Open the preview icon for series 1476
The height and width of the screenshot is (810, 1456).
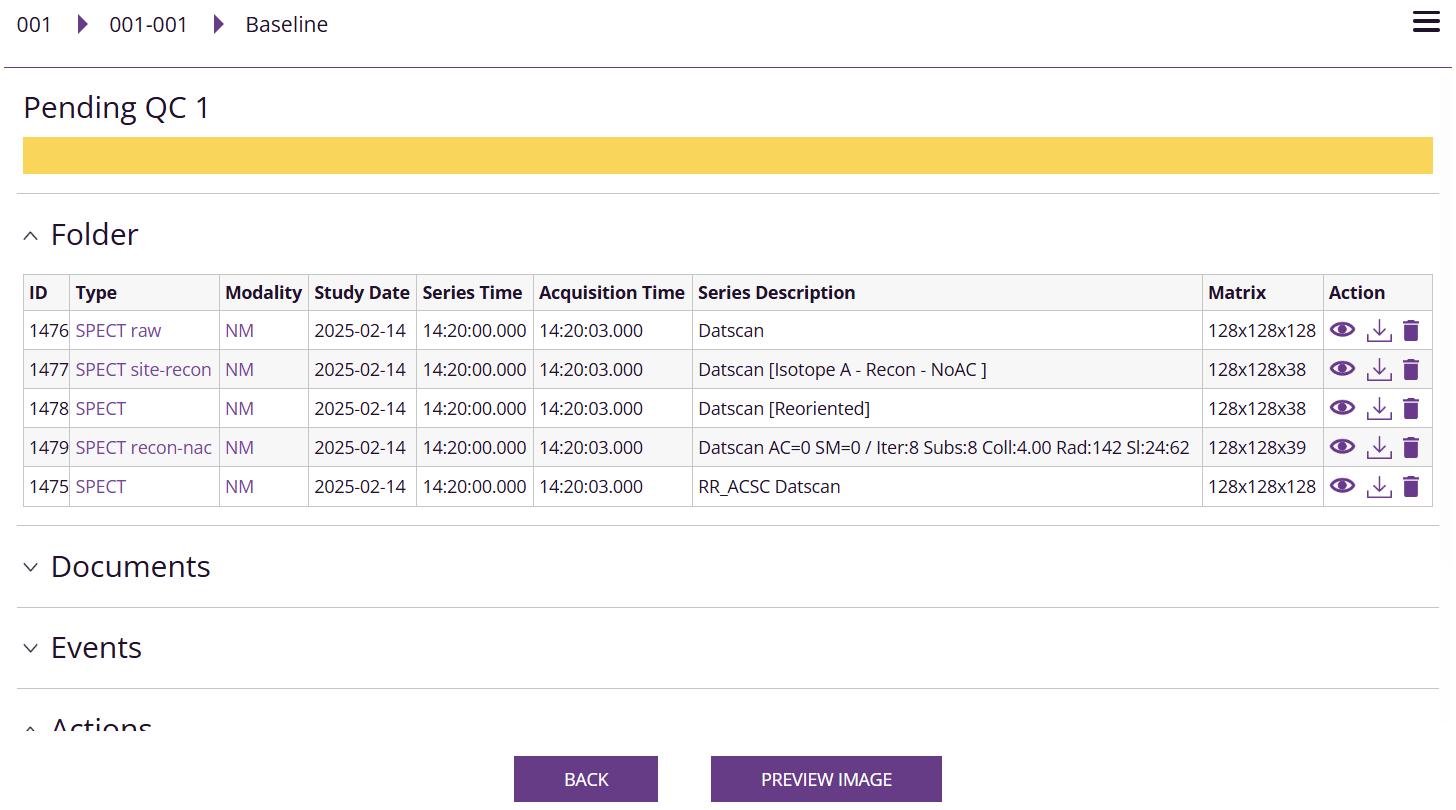pos(1342,330)
